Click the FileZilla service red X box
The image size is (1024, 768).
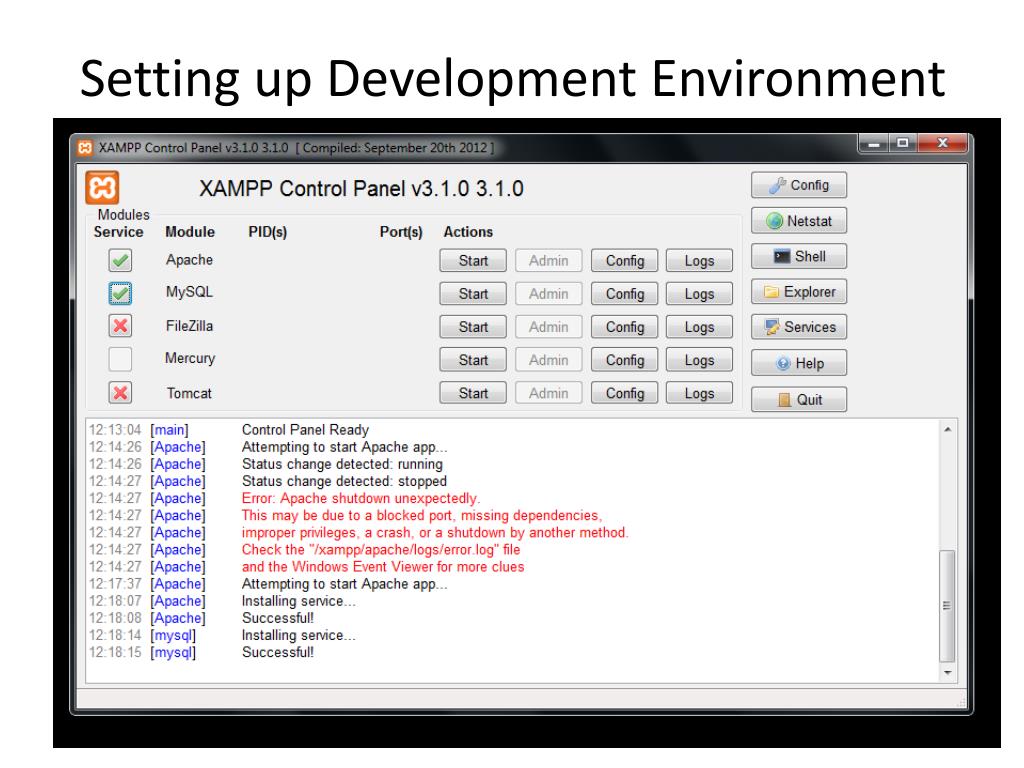(120, 326)
